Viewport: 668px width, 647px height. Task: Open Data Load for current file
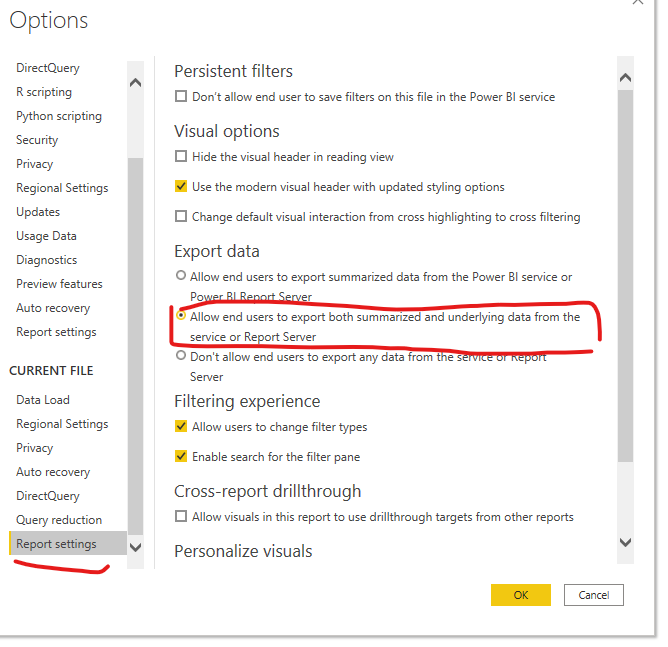point(43,400)
